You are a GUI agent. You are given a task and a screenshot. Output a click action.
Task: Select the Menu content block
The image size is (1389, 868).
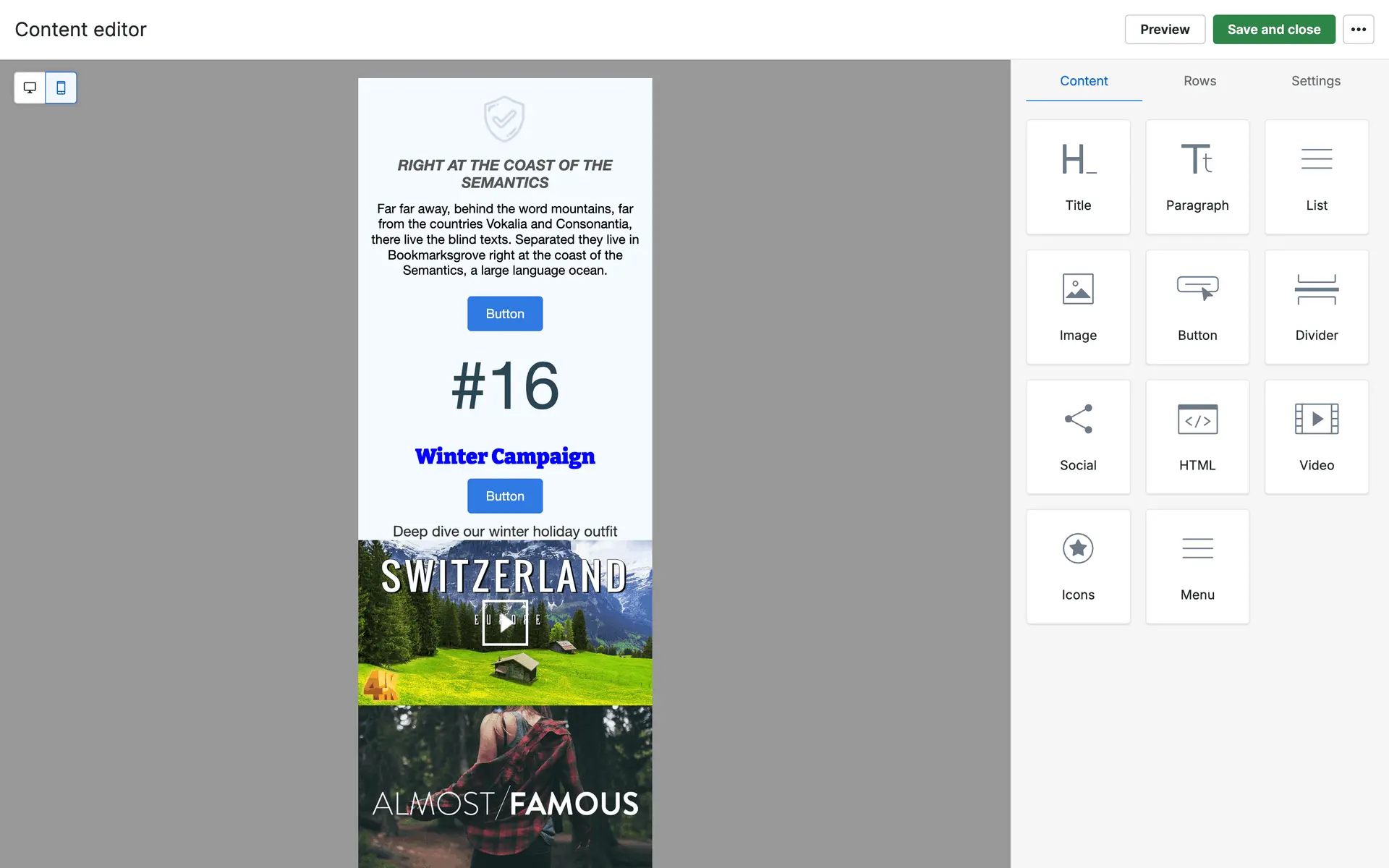(x=1197, y=566)
